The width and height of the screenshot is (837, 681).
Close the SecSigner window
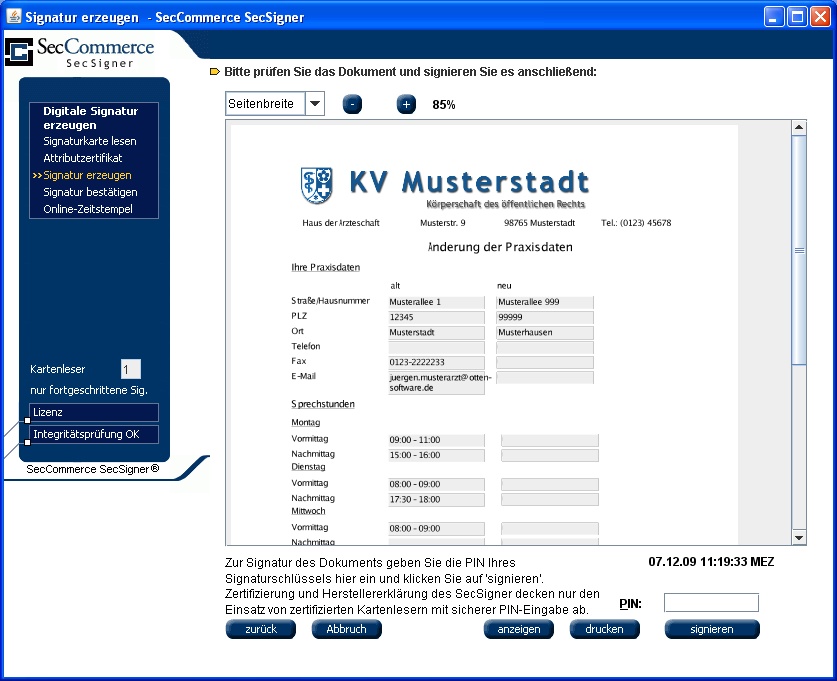click(820, 17)
